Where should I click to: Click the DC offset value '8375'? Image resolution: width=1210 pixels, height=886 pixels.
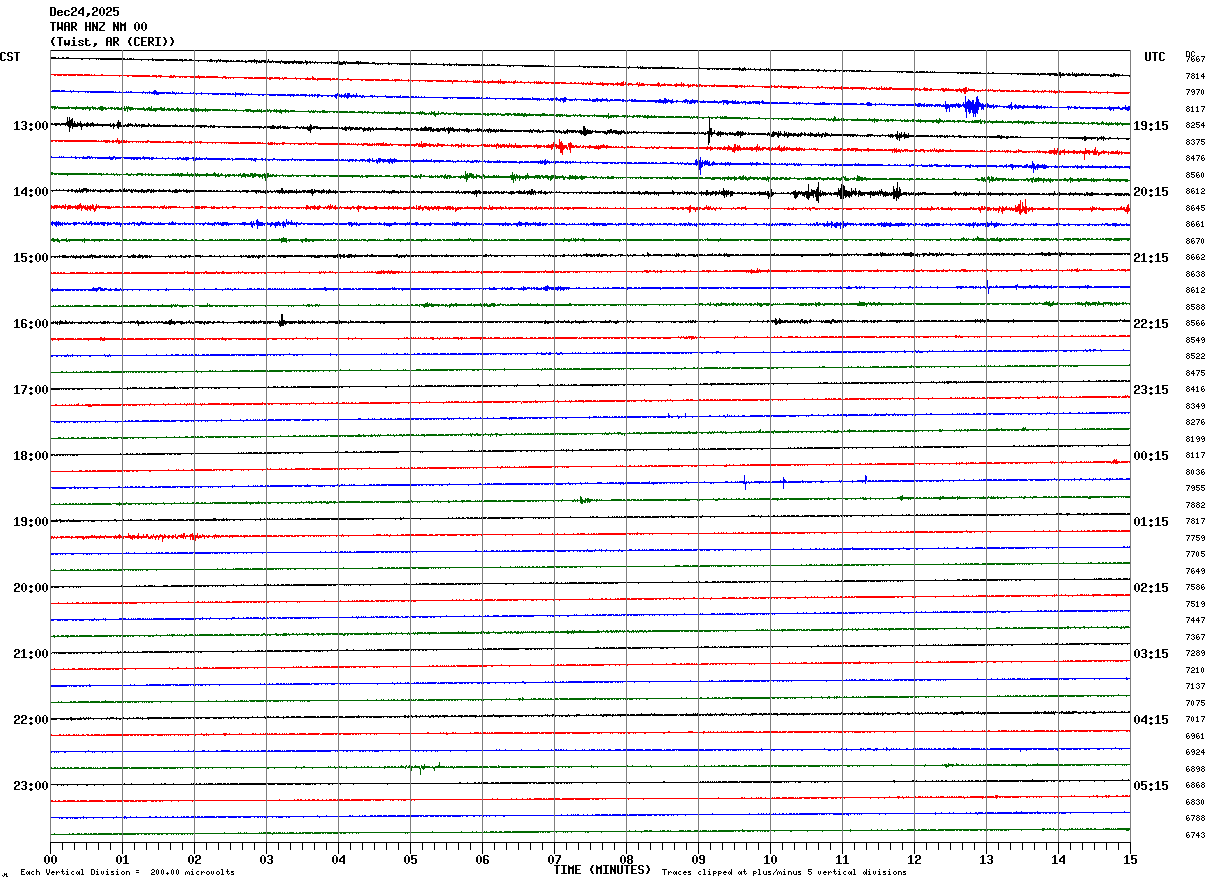(x=1195, y=142)
